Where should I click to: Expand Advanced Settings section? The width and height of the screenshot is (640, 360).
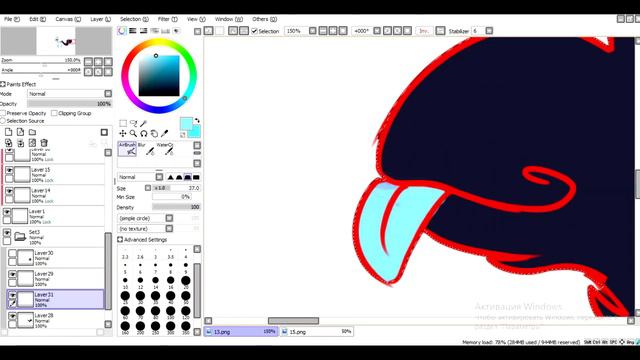click(120, 240)
